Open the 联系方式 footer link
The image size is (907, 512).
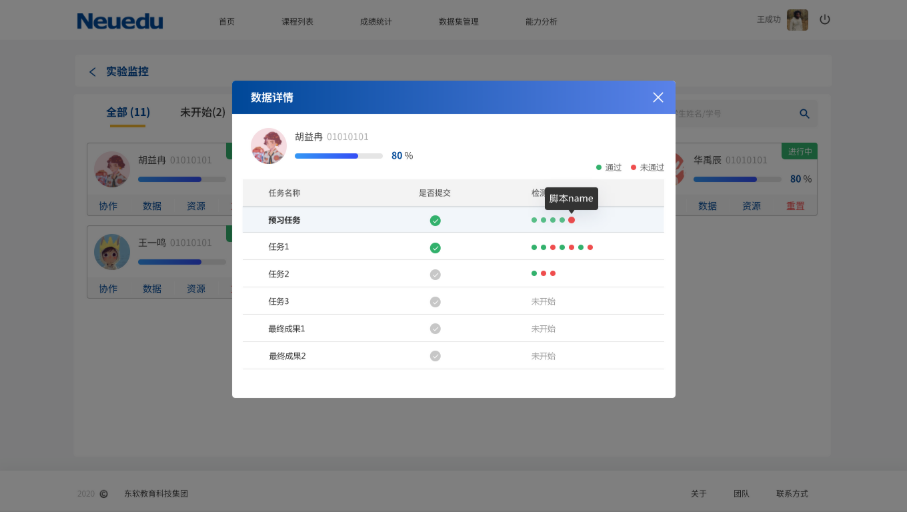791,494
